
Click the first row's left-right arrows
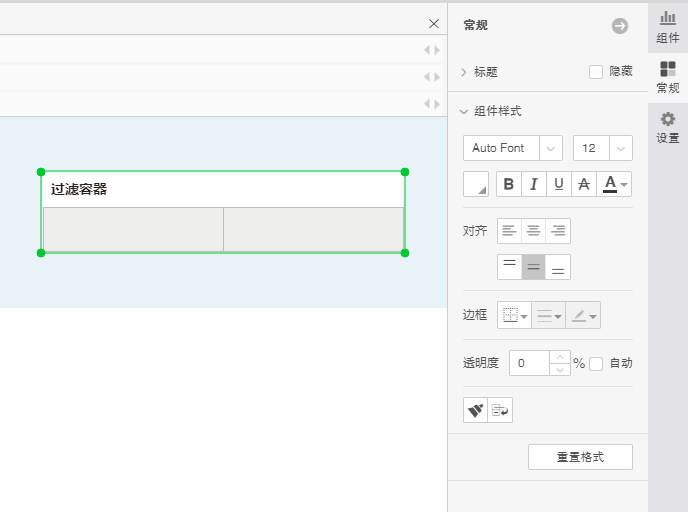[x=432, y=50]
